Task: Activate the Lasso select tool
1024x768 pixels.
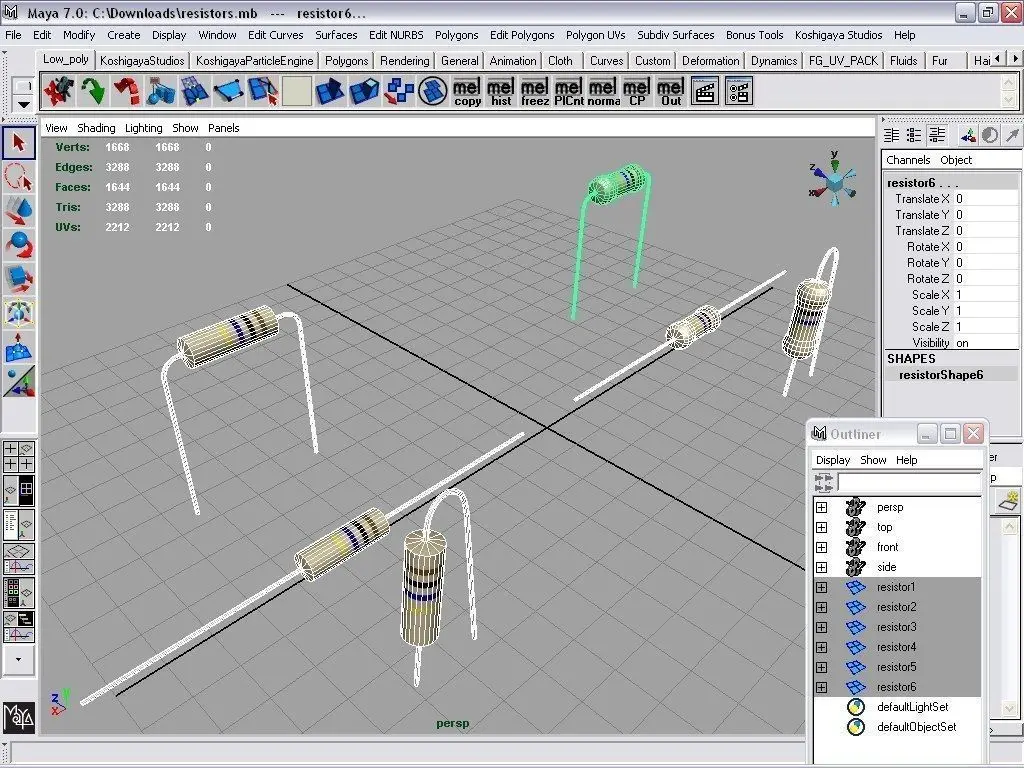Action: click(x=18, y=177)
